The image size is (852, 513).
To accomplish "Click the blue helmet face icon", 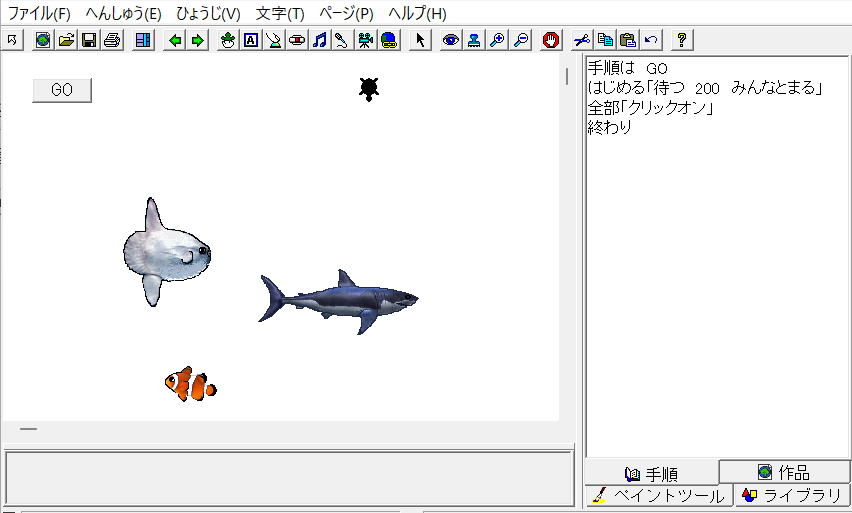I will coord(389,40).
